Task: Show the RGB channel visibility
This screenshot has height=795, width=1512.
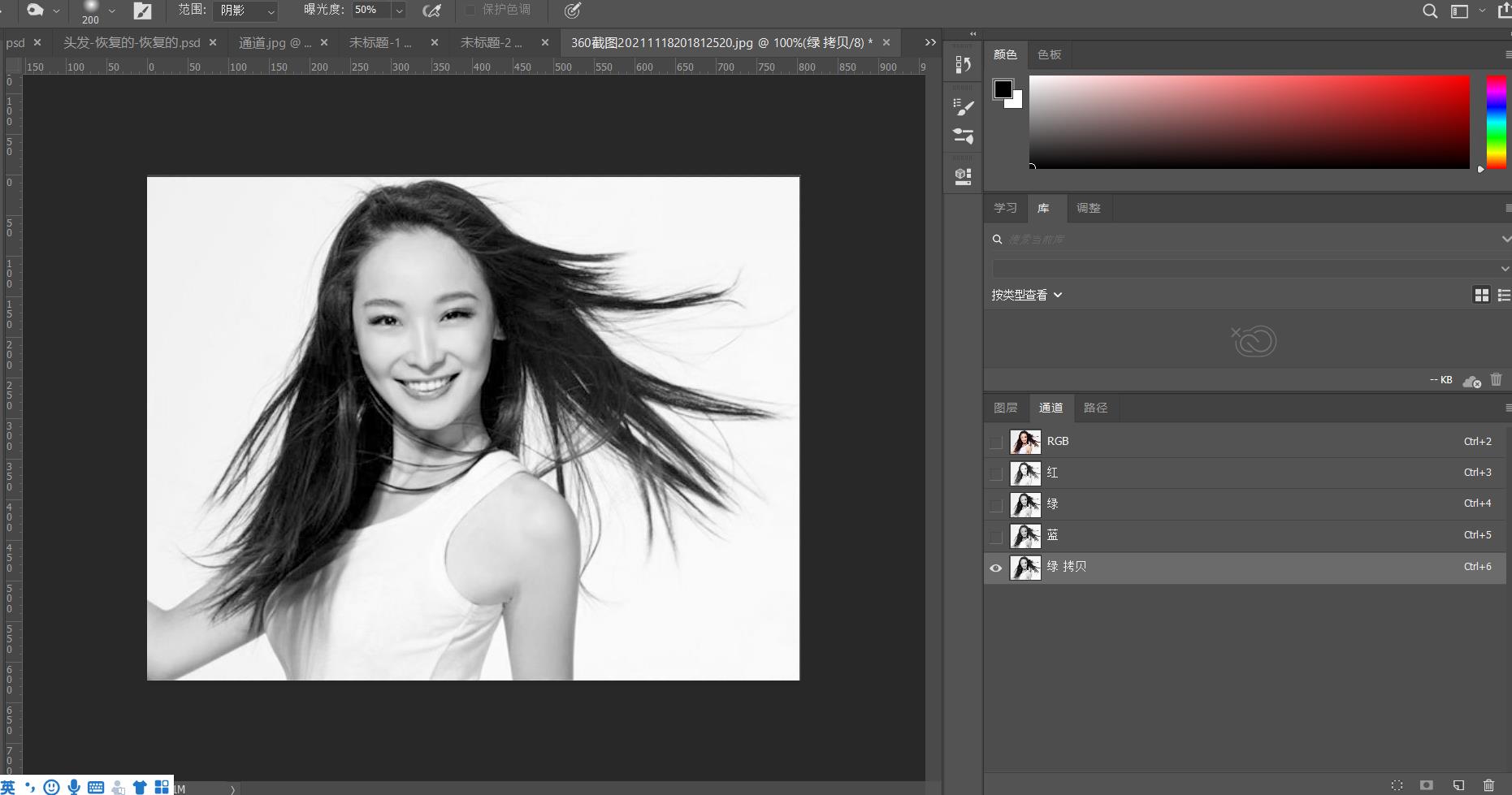Action: pos(996,443)
